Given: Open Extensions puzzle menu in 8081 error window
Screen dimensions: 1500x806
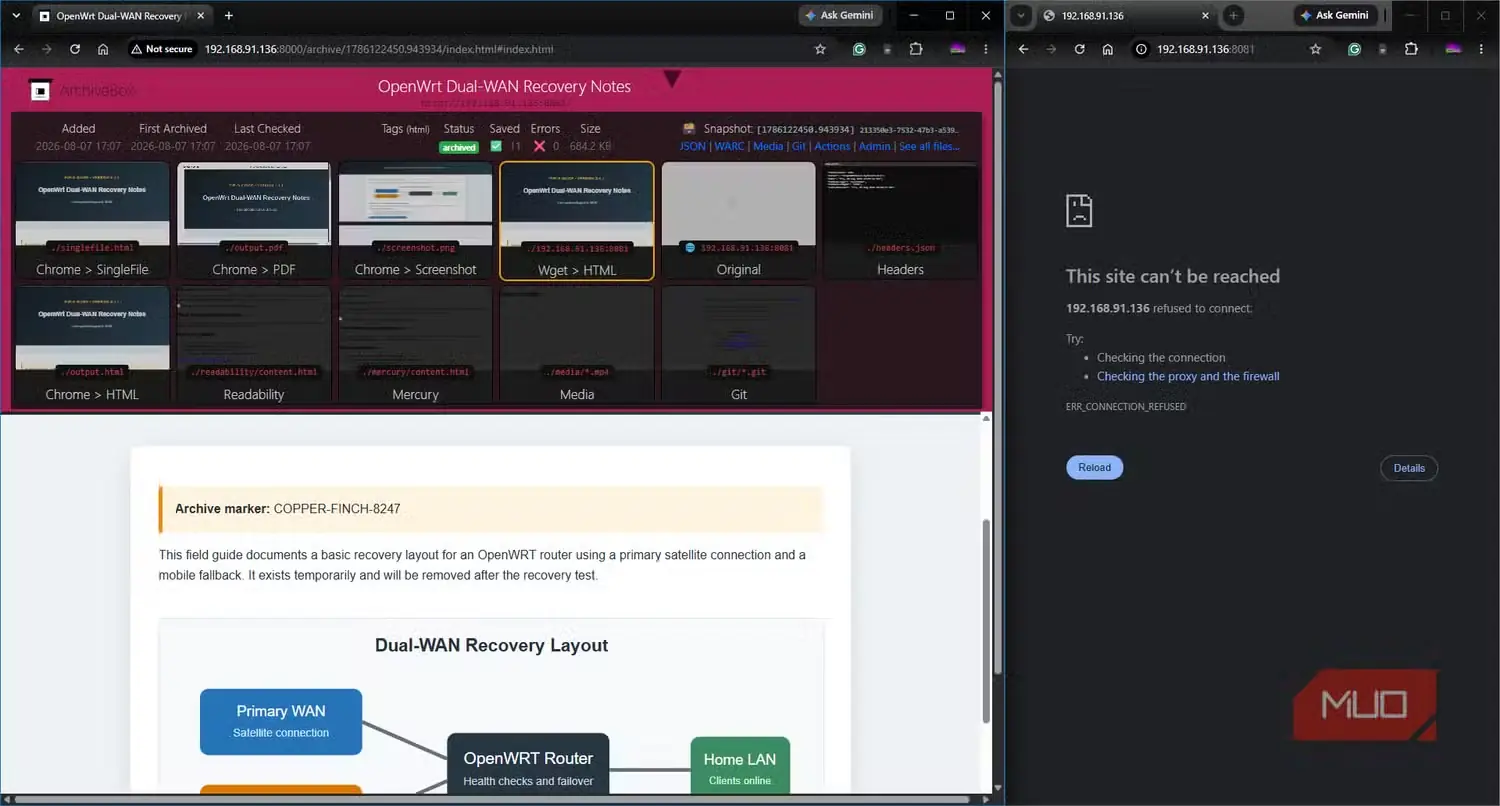Looking at the screenshot, I should click(1411, 49).
